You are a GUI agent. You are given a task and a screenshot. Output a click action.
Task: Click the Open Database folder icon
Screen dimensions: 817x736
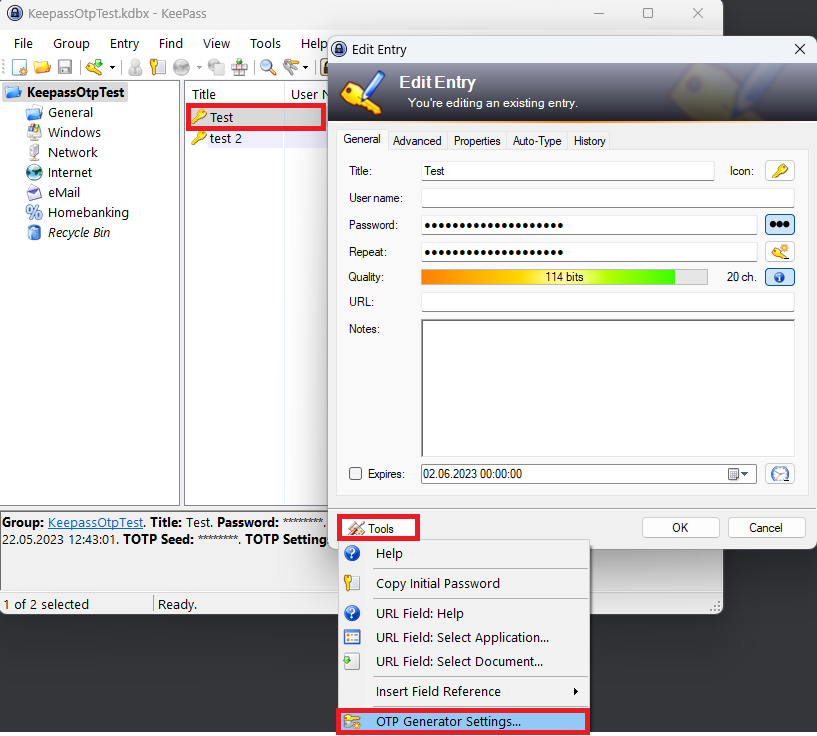[42, 67]
